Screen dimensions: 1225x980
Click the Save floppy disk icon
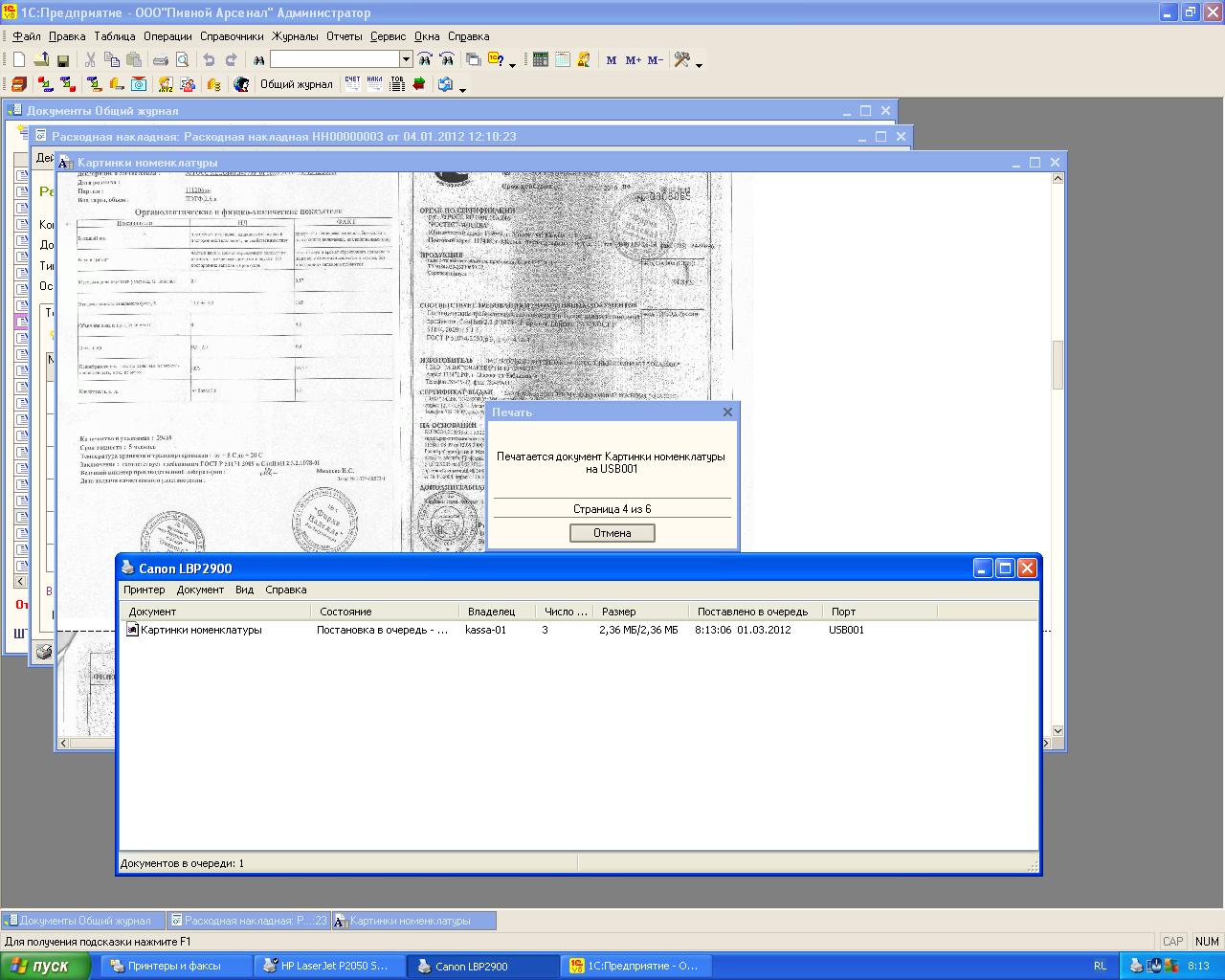(x=63, y=59)
